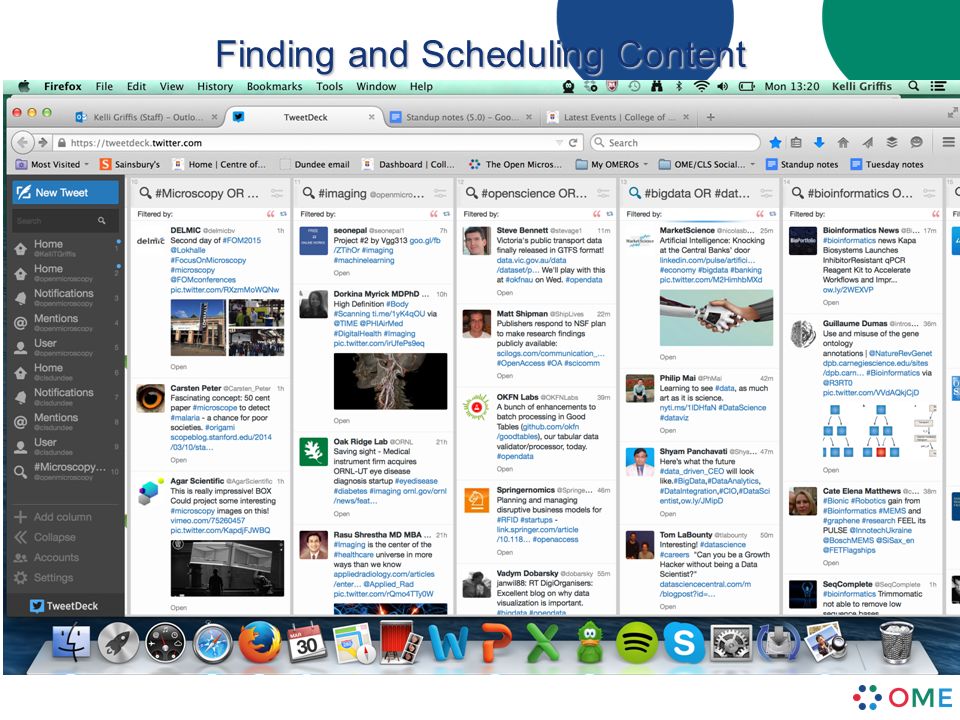
Task: Go to Firefox home page icon
Action: coord(843,143)
